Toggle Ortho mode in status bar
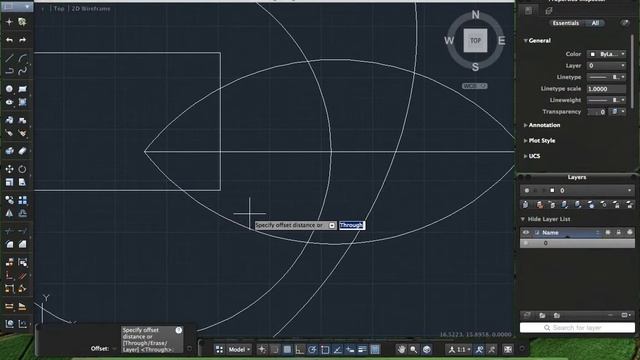The width and height of the screenshot is (640, 360). click(300, 349)
